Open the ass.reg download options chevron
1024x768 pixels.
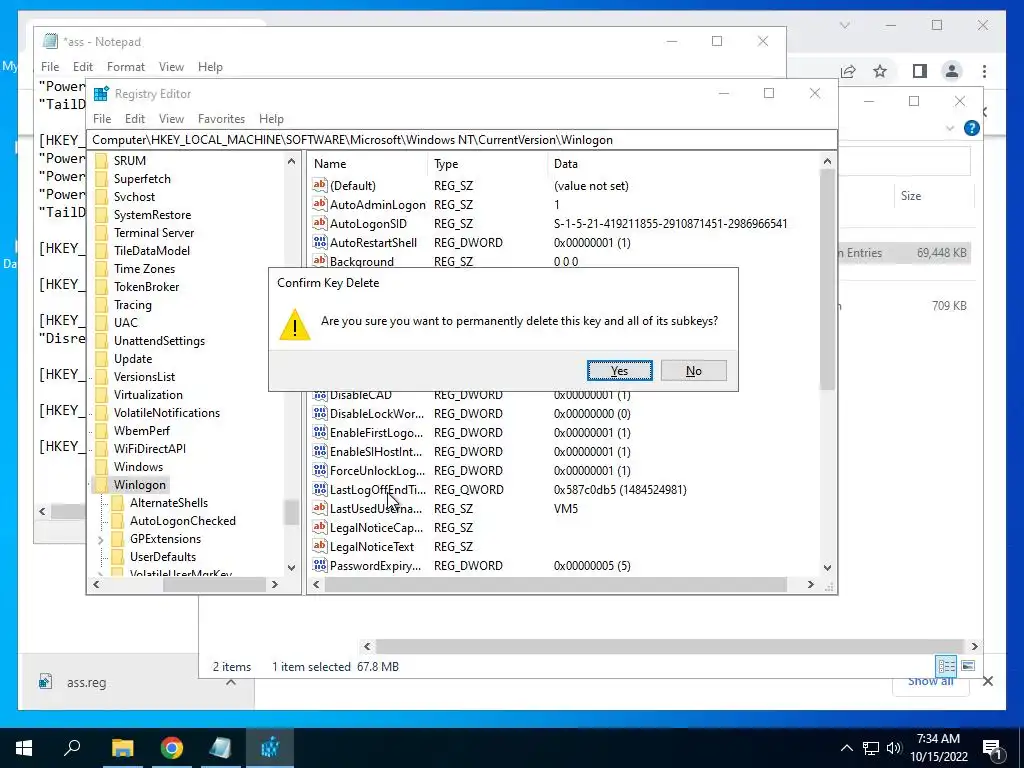pyautogui.click(x=231, y=682)
